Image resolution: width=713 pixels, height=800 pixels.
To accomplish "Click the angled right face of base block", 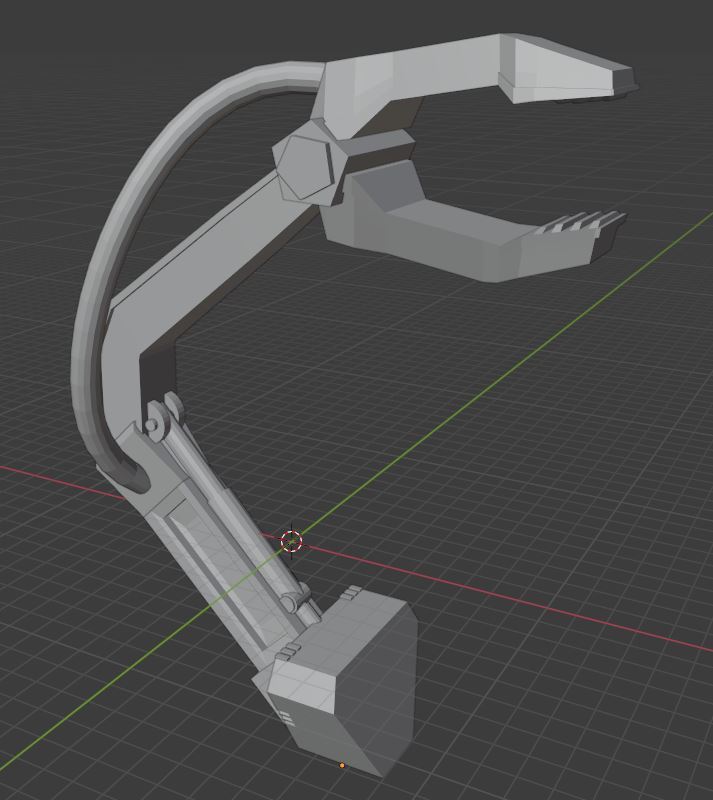I will pos(378,689).
